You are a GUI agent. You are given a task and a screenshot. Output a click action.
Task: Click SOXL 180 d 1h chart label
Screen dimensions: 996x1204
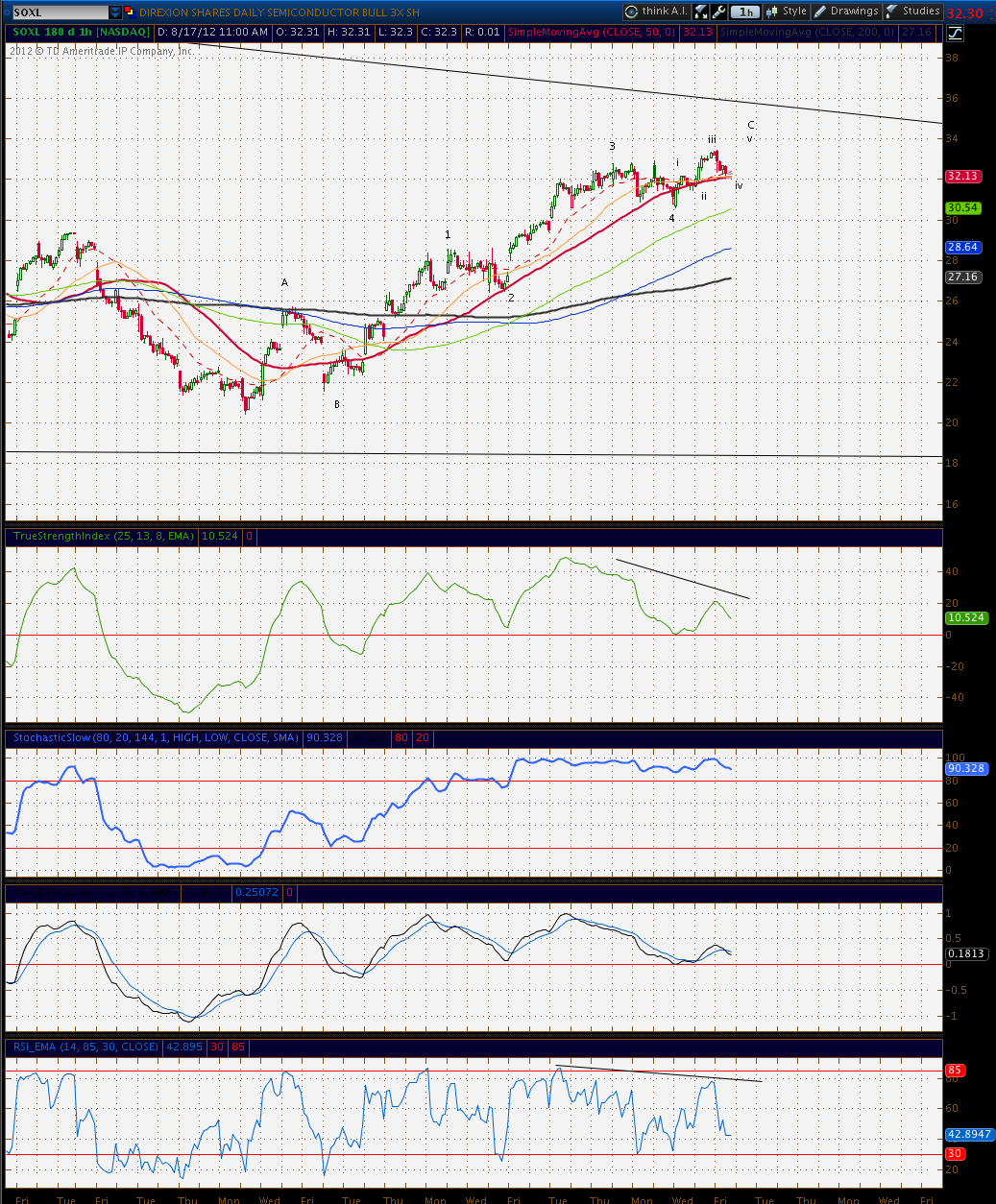(x=80, y=32)
